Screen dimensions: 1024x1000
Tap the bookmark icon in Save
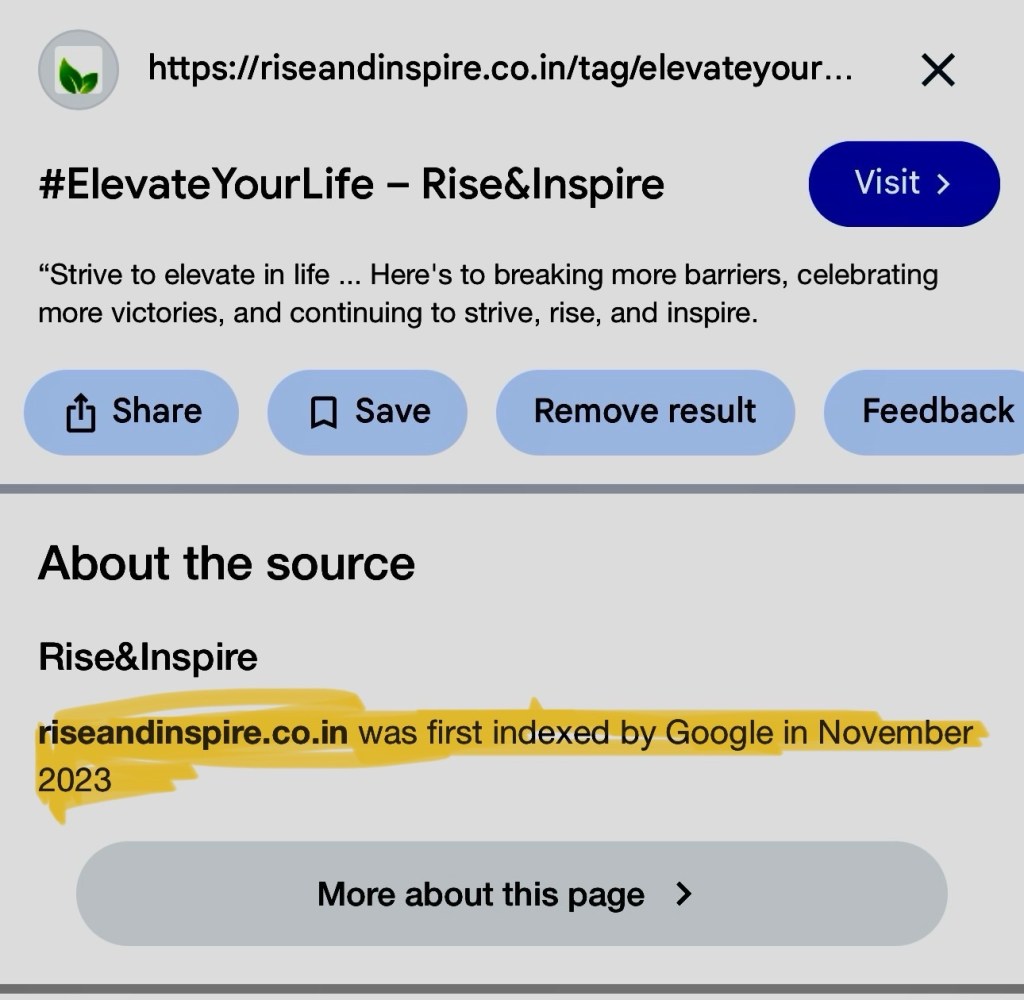[323, 412]
